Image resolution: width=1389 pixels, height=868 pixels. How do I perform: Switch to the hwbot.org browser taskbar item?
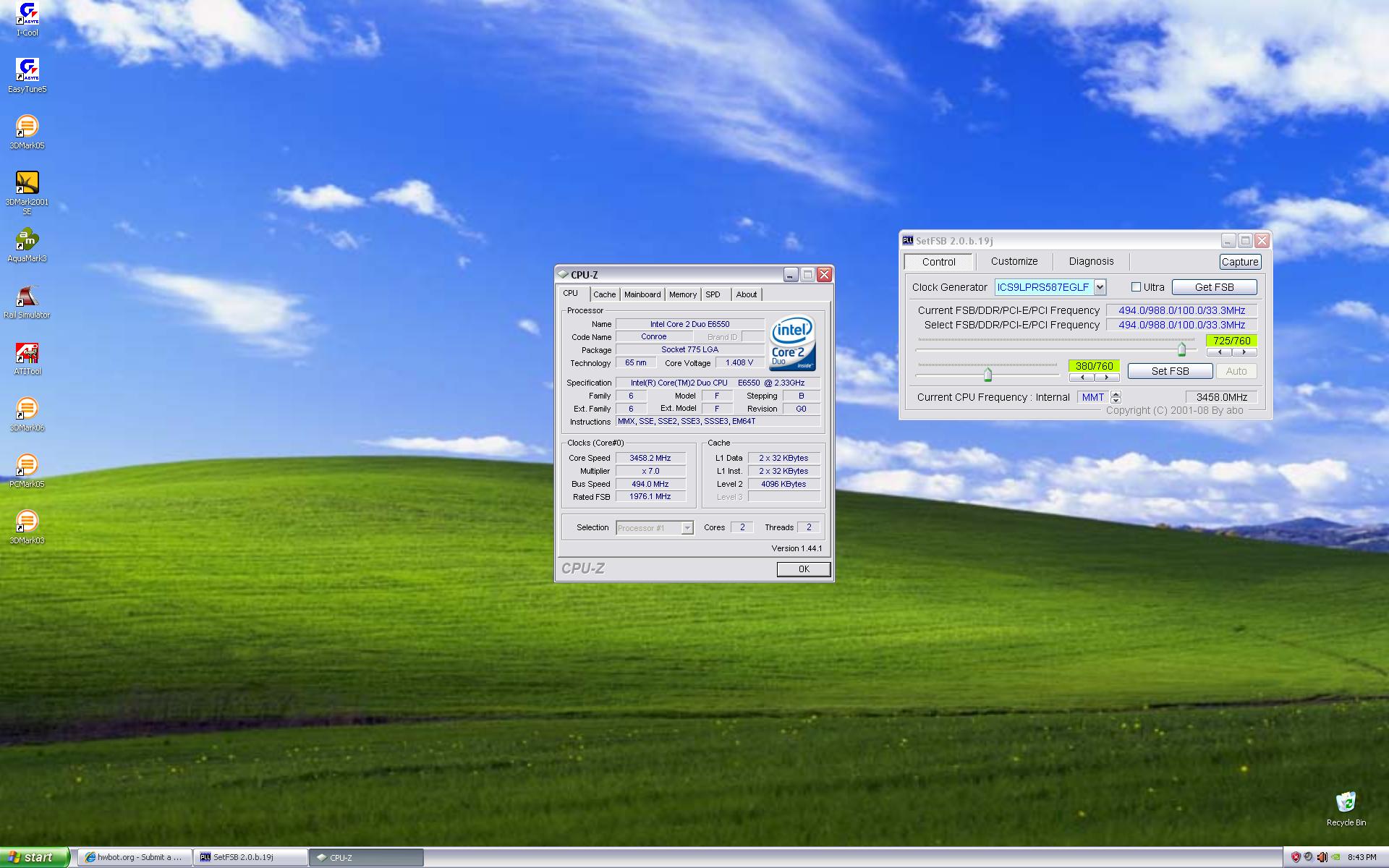pos(135,857)
